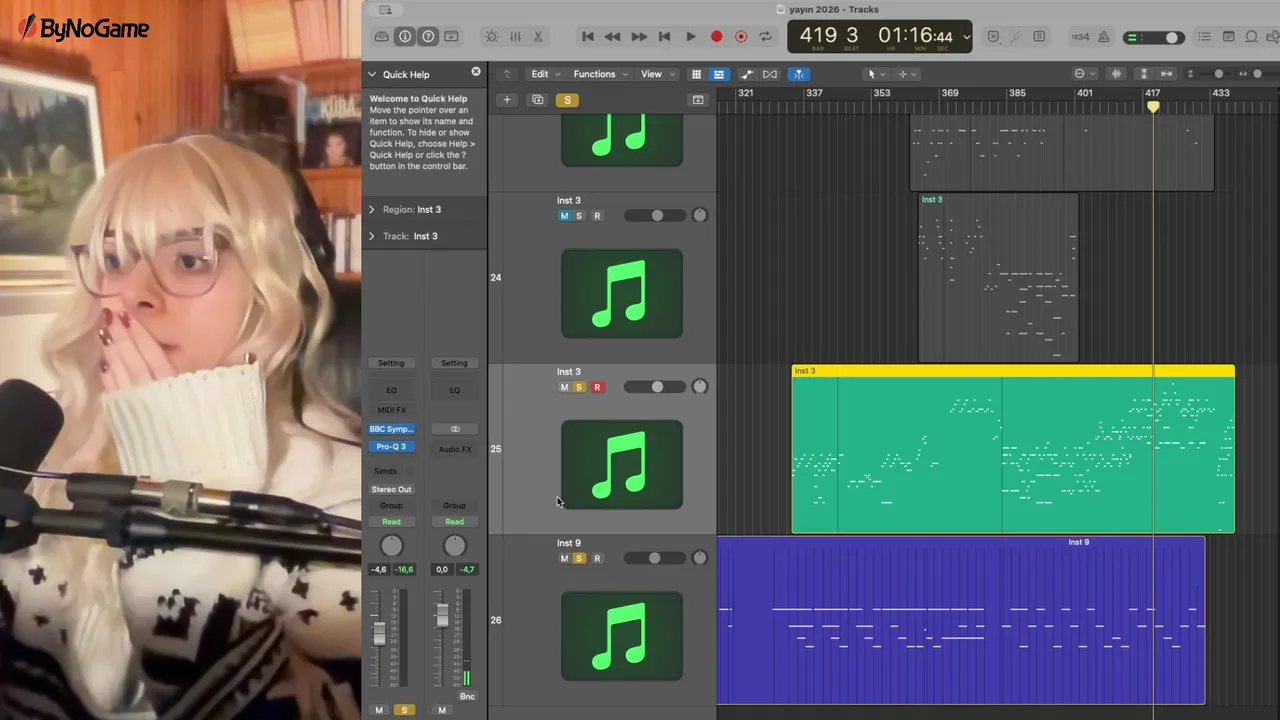Open the Note Pads button

click(1228, 37)
